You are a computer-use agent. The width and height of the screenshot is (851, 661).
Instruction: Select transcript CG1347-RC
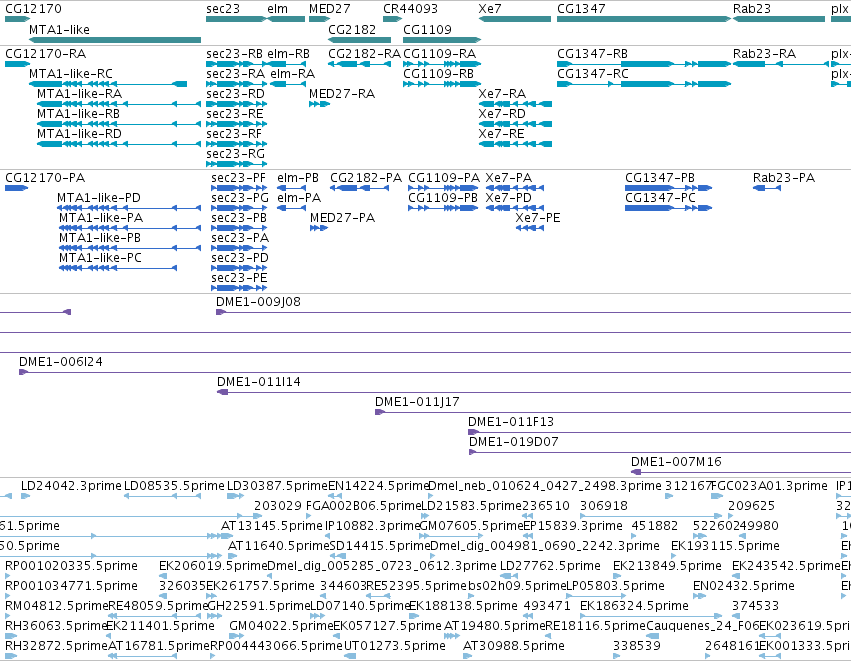(644, 84)
